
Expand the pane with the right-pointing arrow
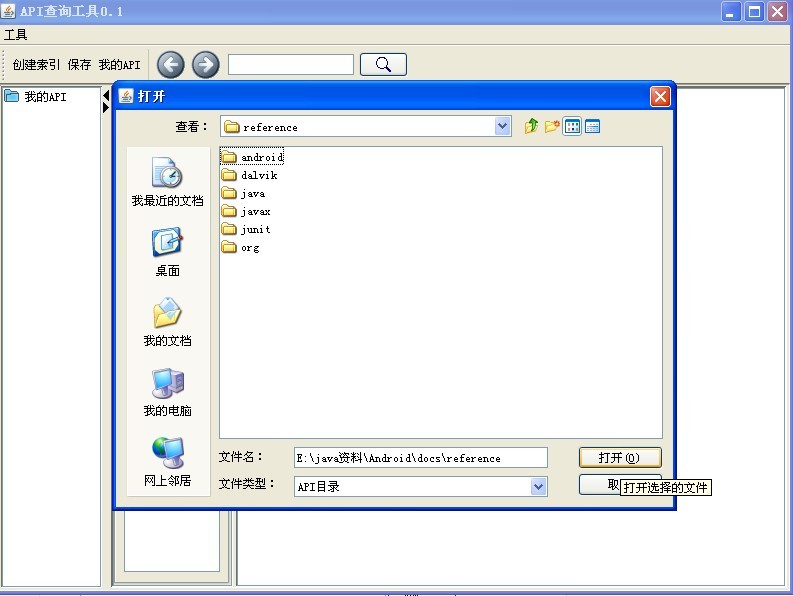[x=106, y=107]
